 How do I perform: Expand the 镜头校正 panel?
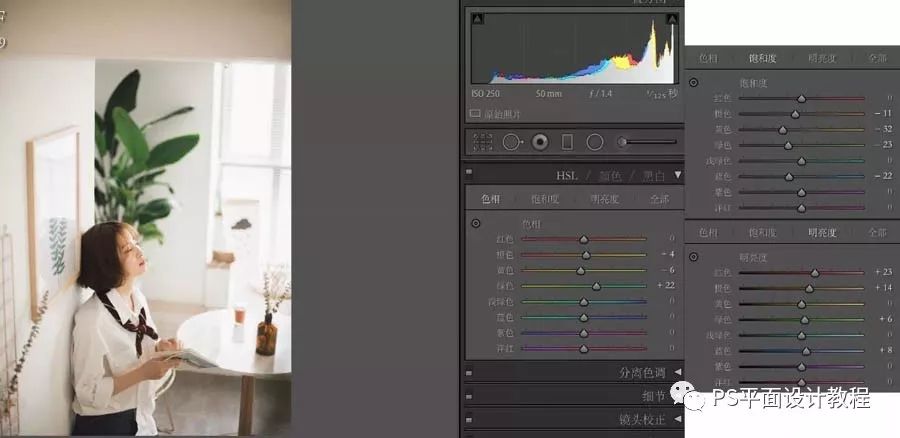click(x=678, y=420)
